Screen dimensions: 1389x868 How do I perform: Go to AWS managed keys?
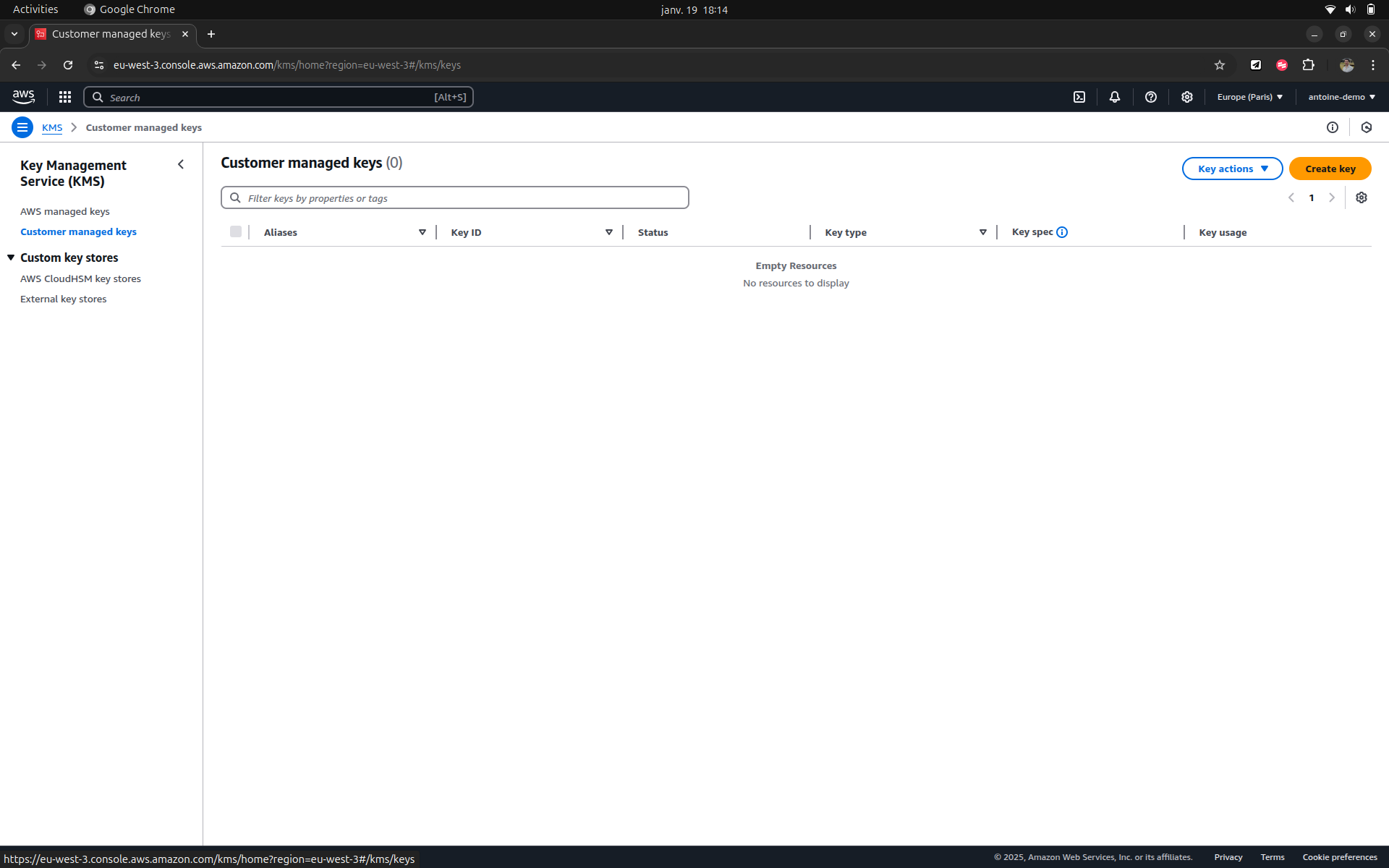click(65, 211)
